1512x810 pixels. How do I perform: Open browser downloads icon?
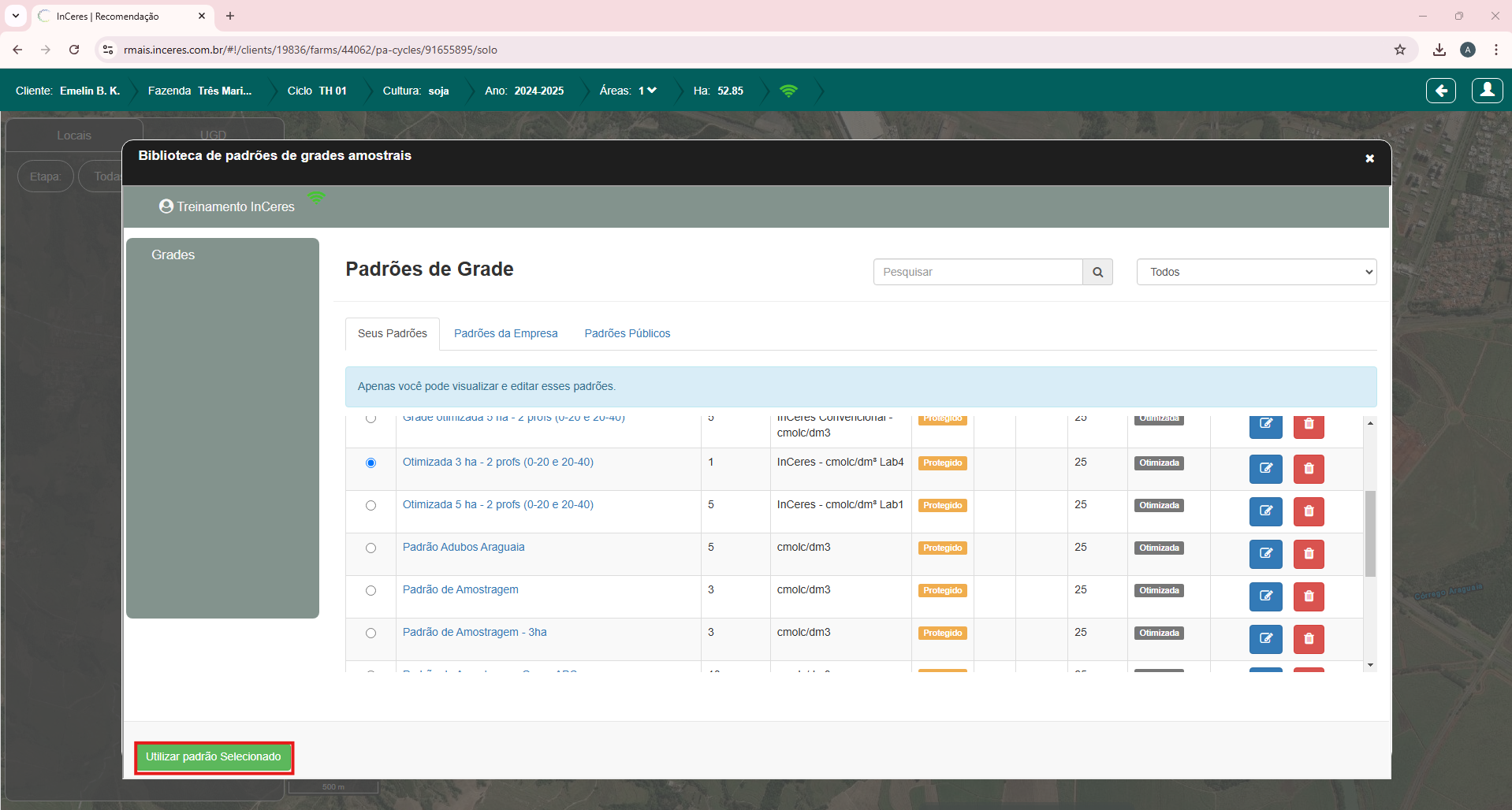click(x=1439, y=50)
